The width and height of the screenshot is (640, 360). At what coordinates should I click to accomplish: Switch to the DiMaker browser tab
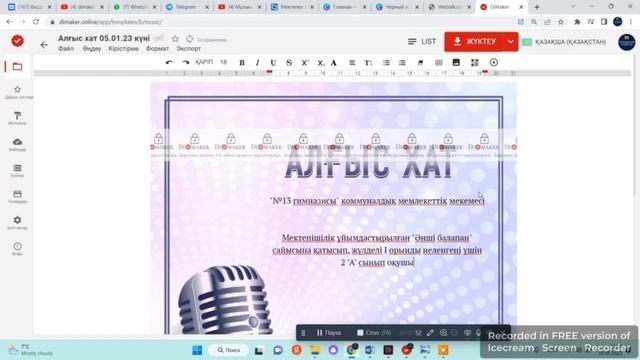point(501,7)
